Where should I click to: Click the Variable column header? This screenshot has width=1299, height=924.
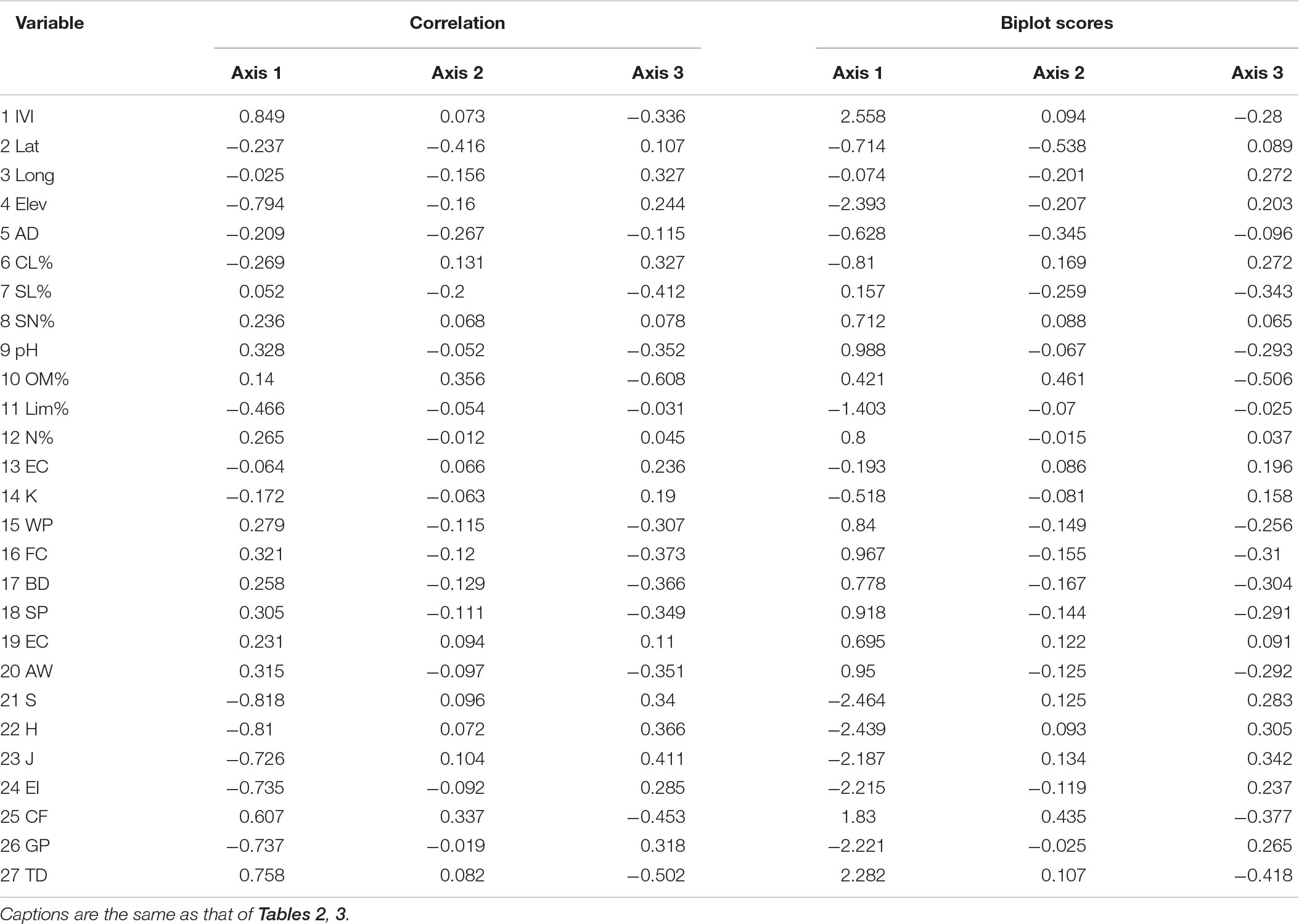(49, 23)
